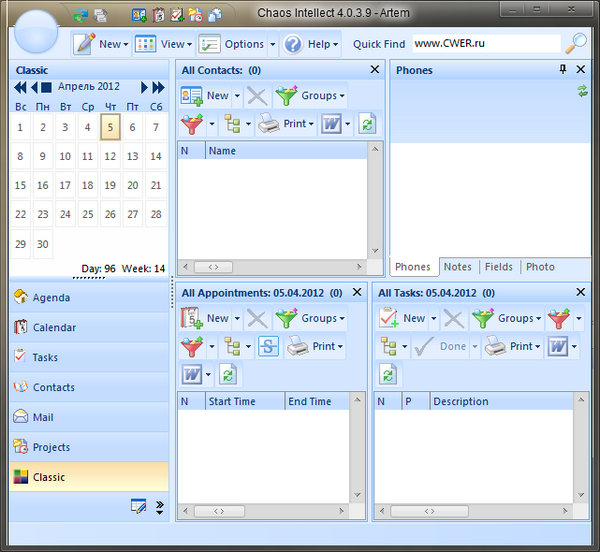
Task: Pin the Phones panel
Action: pos(562,70)
